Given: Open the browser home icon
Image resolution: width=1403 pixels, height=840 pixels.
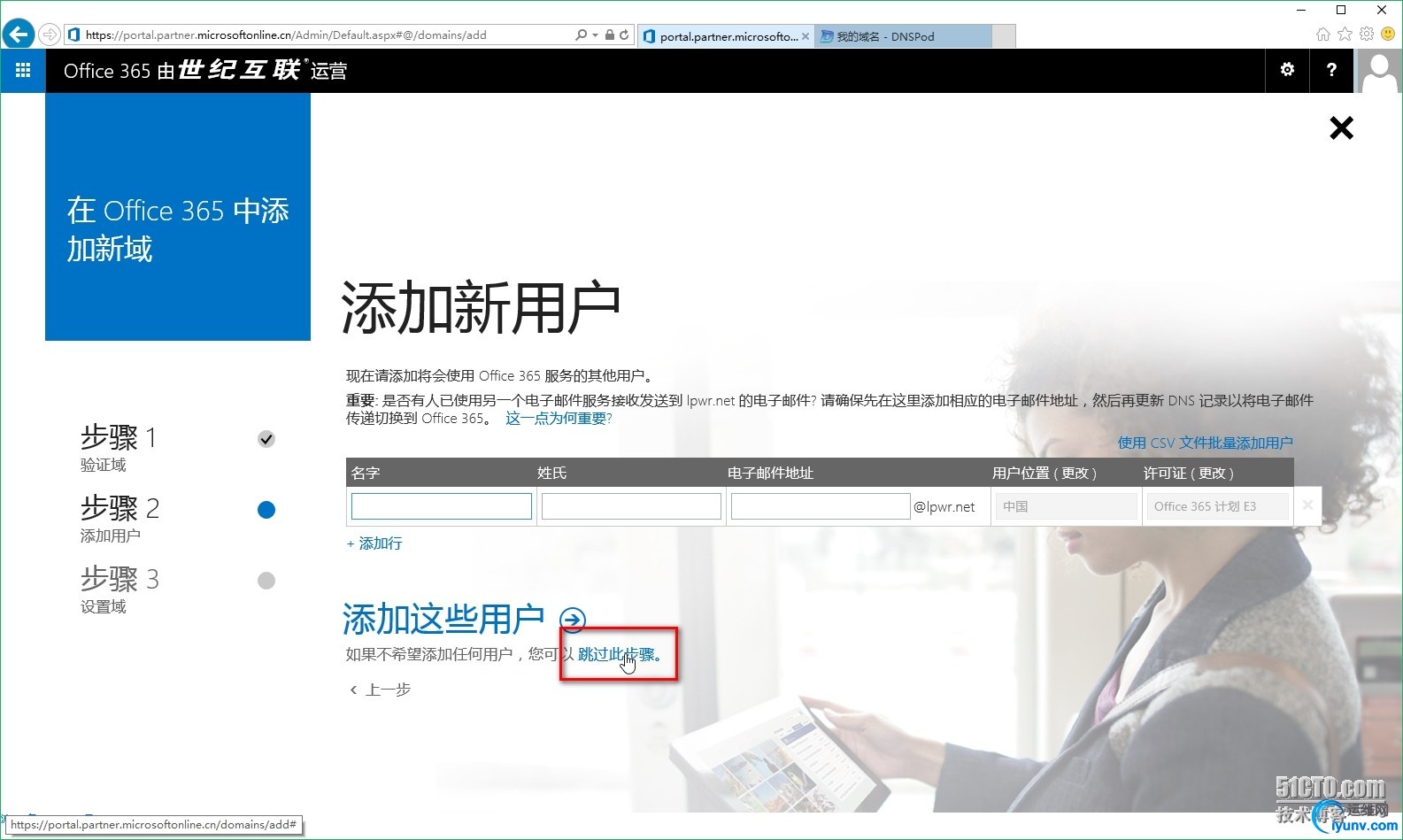Looking at the screenshot, I should click(x=1323, y=35).
